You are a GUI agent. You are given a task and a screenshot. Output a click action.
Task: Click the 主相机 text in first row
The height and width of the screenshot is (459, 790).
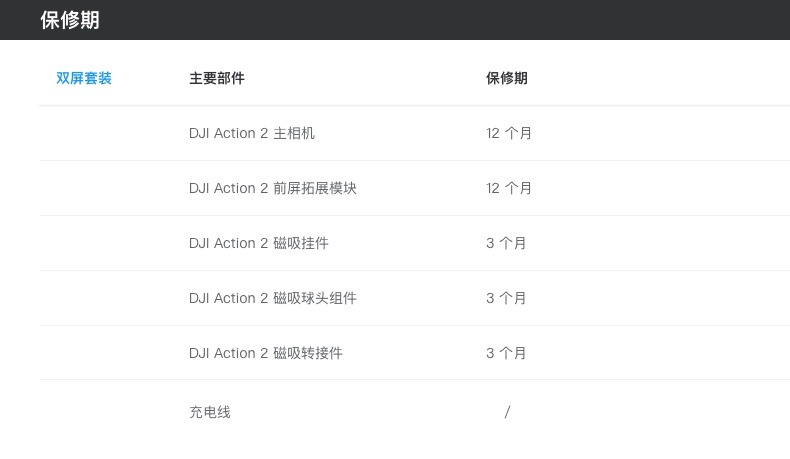294,133
